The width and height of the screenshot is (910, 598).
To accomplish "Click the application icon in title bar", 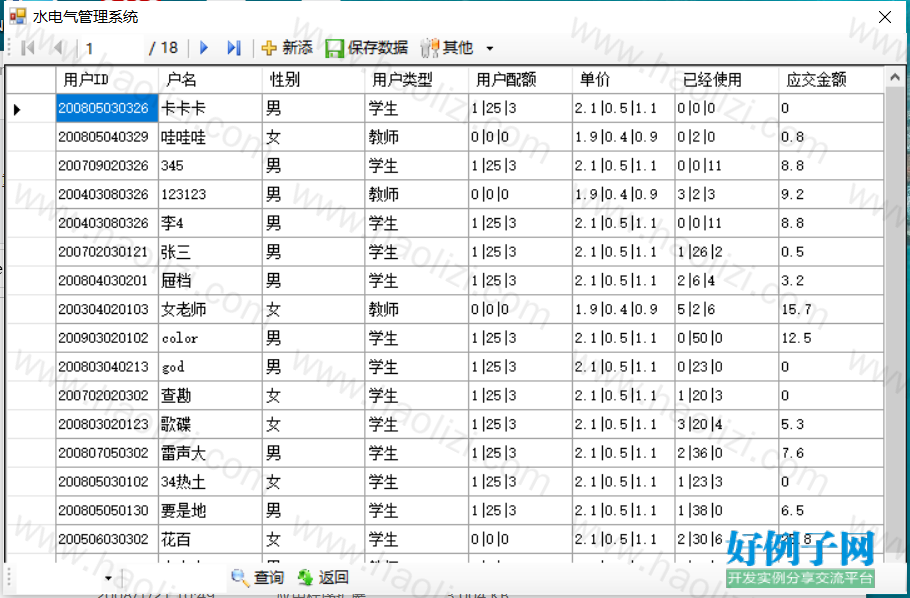I will 18,16.
